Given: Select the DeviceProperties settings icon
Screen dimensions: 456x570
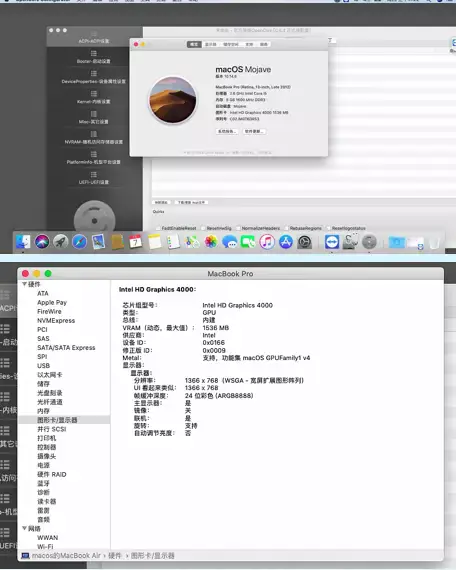Looking at the screenshot, I should pyautogui.click(x=94, y=74).
